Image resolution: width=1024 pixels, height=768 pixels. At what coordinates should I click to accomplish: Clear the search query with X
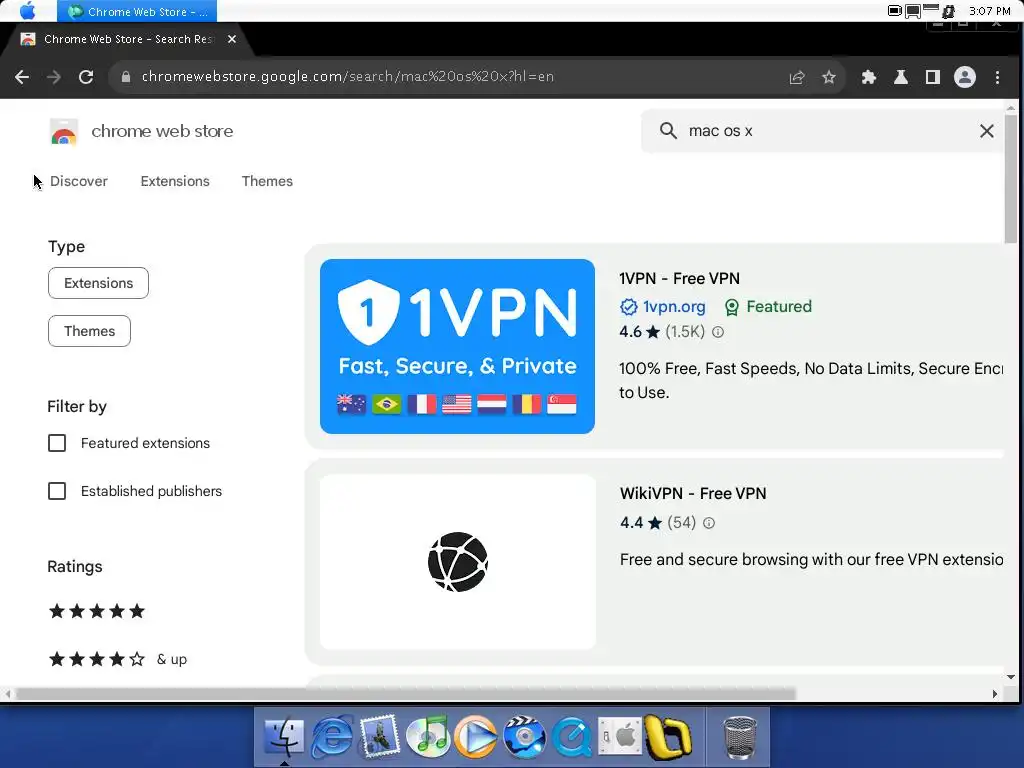987,131
